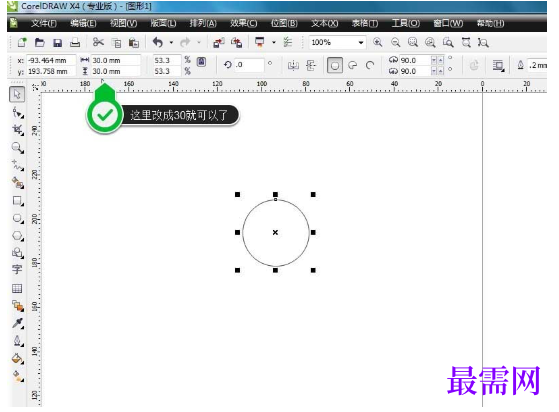This screenshot has height=412, width=559.
Task: Click the Zoom out magnifier icon
Action: [395, 42]
